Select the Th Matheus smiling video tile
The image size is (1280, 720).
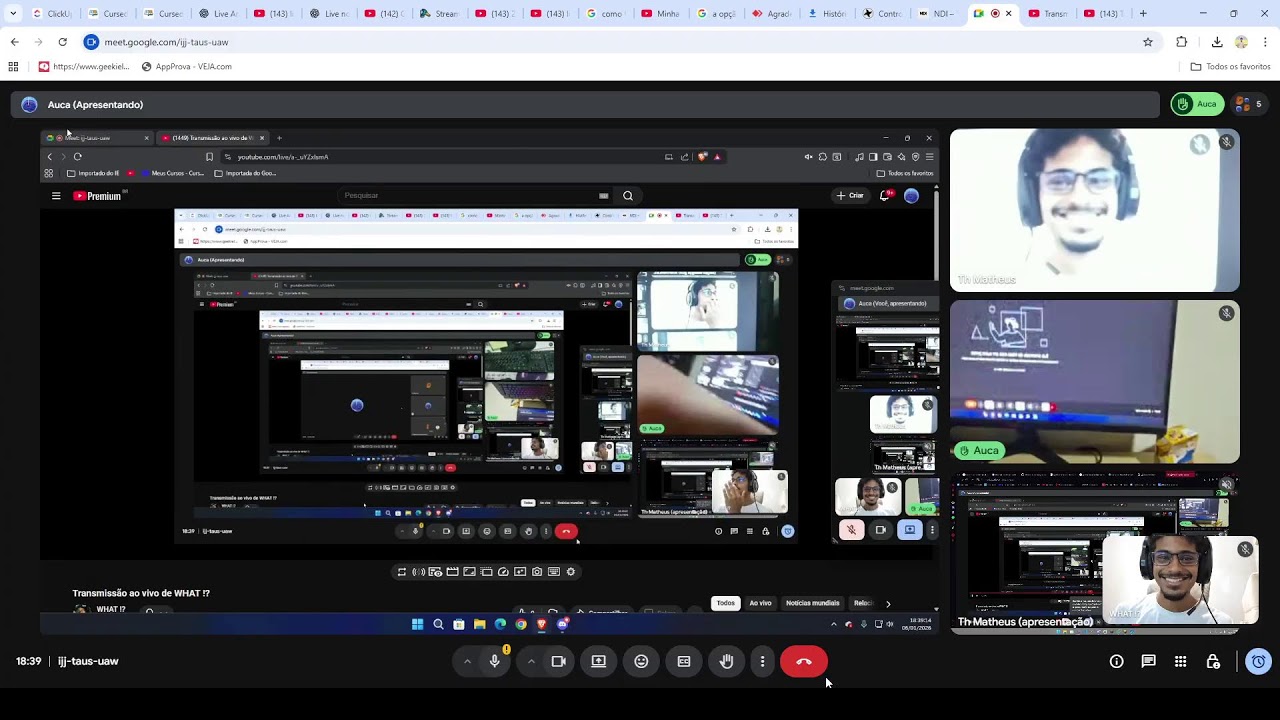(1095, 210)
